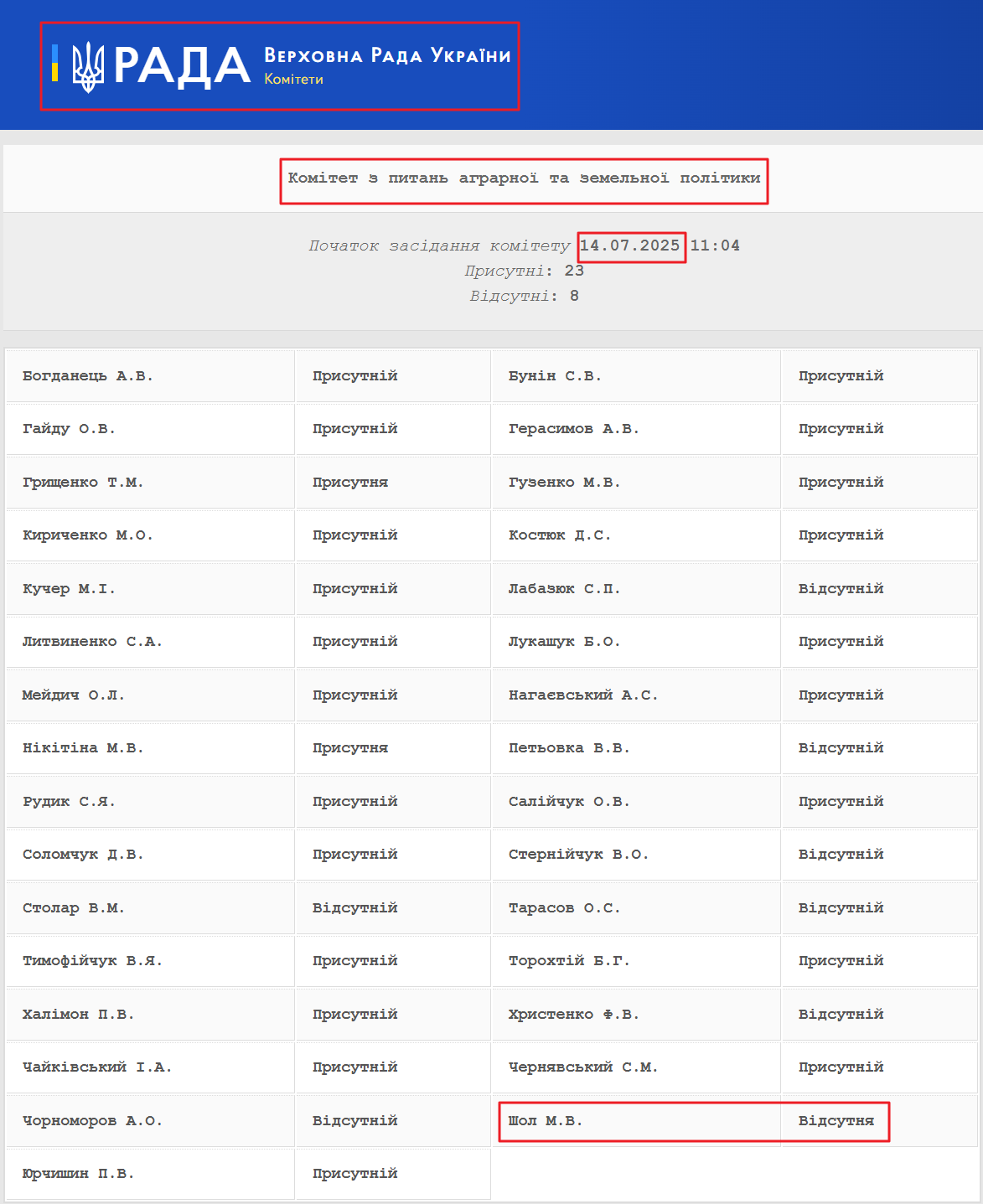
Task: Click the meeting start time 11:04
Action: 715,245
